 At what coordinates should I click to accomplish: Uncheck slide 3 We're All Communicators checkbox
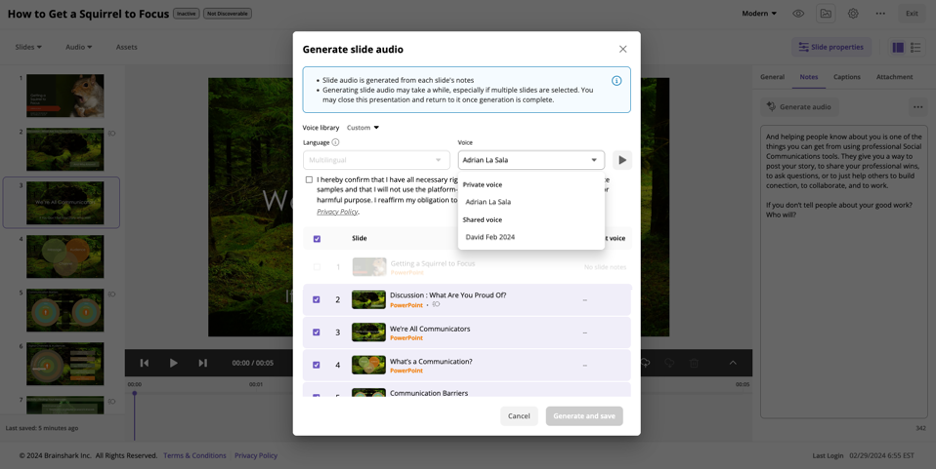tap(316, 332)
